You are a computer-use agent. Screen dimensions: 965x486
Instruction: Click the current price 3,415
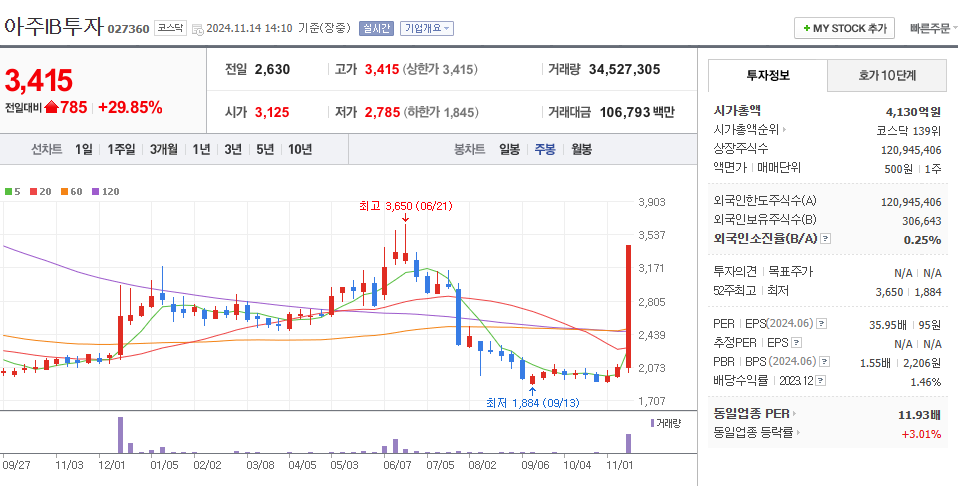39,81
